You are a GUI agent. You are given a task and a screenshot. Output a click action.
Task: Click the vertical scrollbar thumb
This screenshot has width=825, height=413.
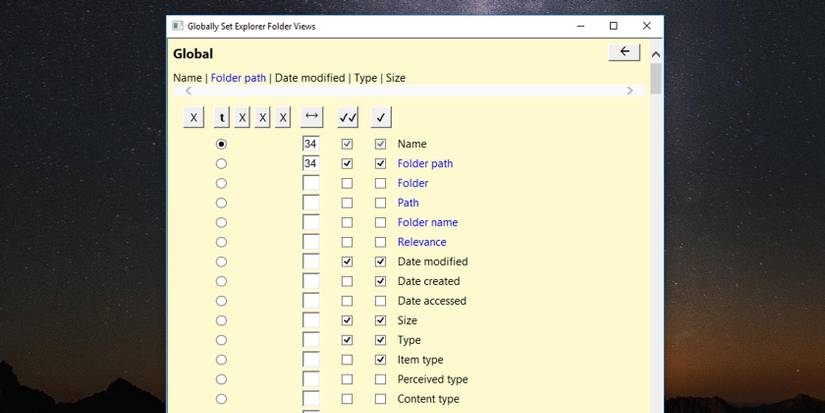(x=656, y=79)
